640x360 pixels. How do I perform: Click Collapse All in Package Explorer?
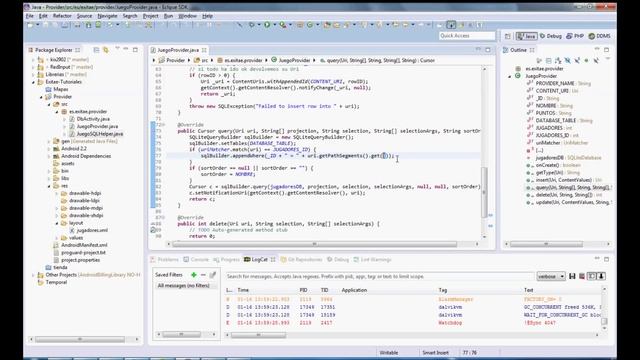(x=96, y=50)
